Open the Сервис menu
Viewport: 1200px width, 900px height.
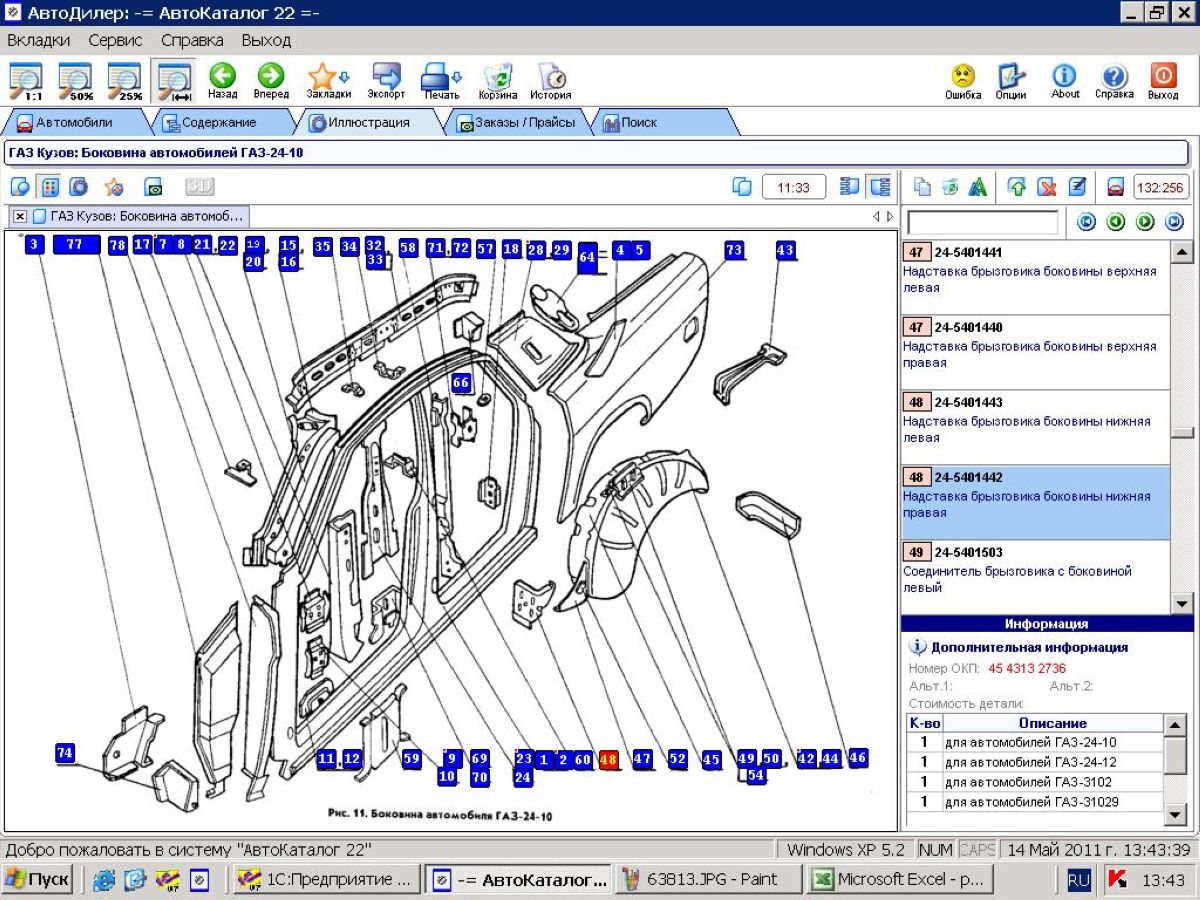115,41
